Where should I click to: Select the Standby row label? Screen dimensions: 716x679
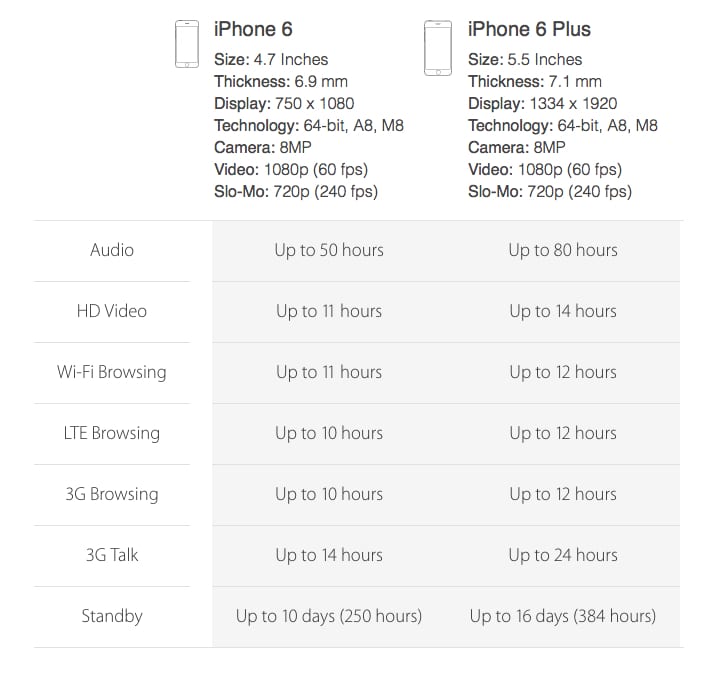click(112, 616)
